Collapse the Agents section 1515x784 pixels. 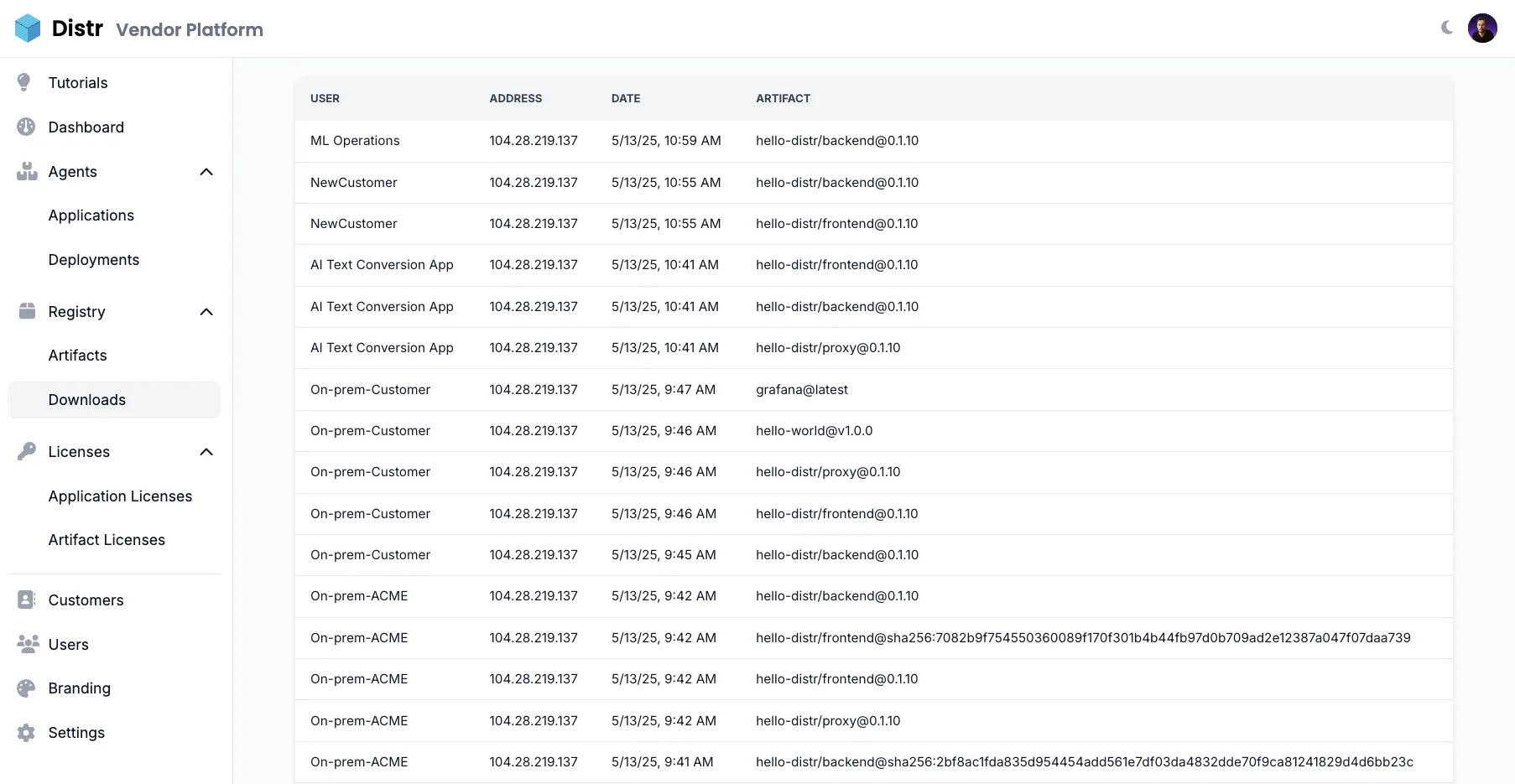pos(206,171)
